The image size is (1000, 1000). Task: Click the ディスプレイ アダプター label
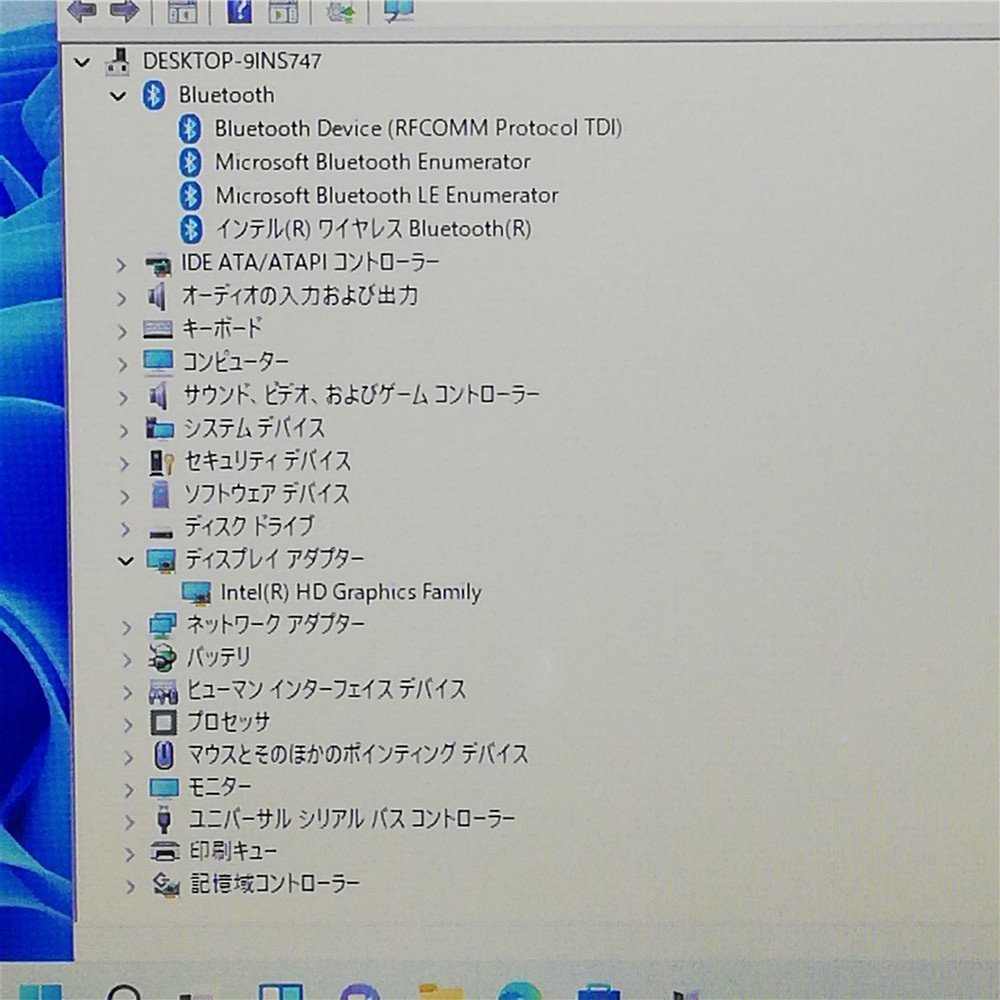[x=275, y=559]
